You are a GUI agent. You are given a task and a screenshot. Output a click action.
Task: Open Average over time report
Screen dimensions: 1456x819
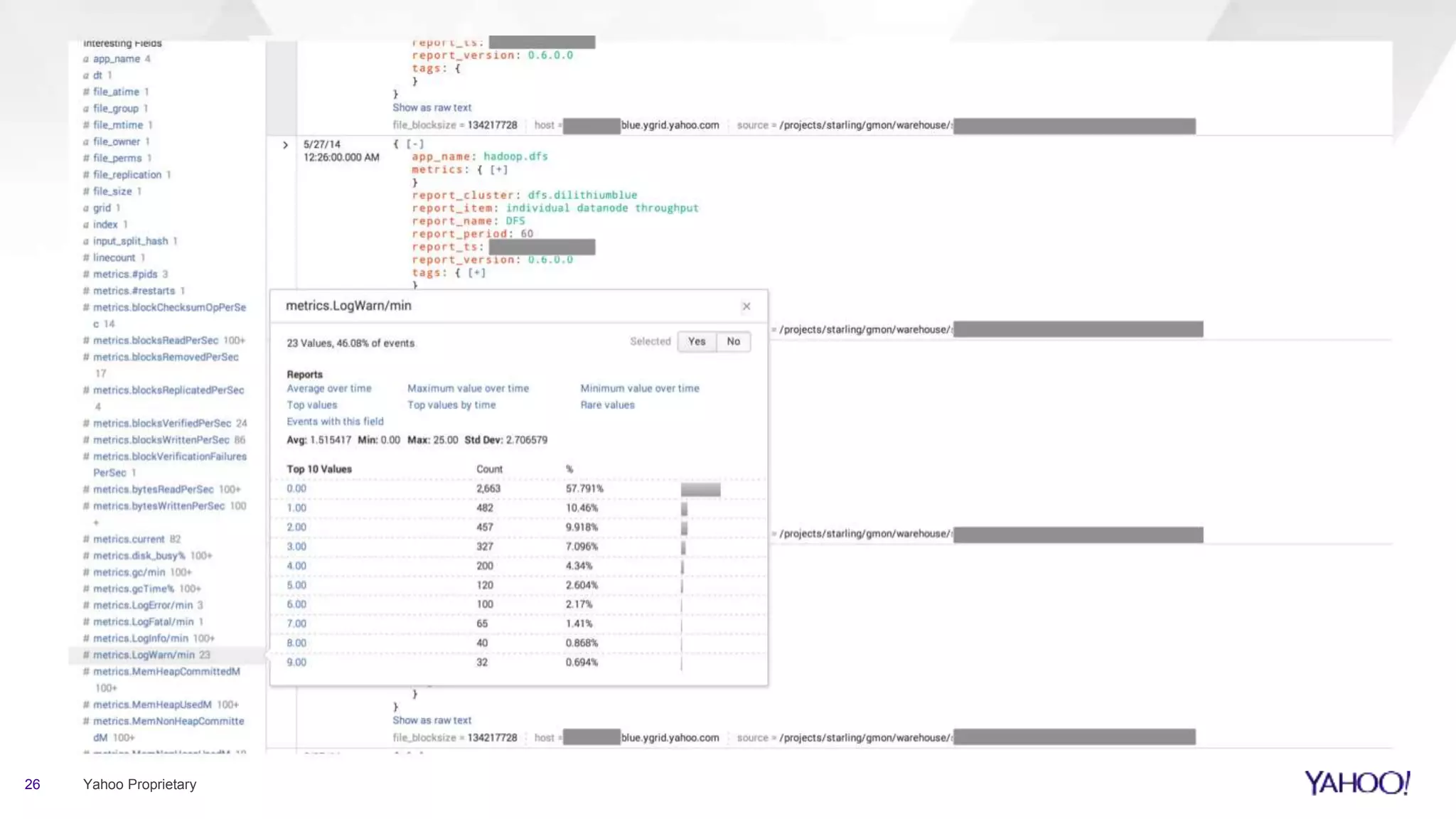pyautogui.click(x=328, y=388)
